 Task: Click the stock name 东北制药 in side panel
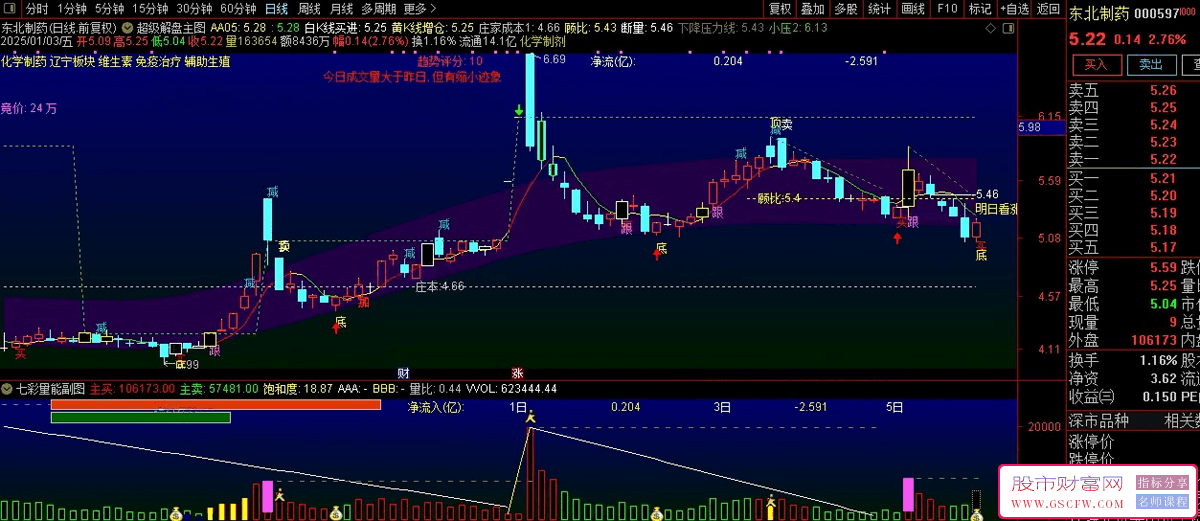(x=1099, y=13)
